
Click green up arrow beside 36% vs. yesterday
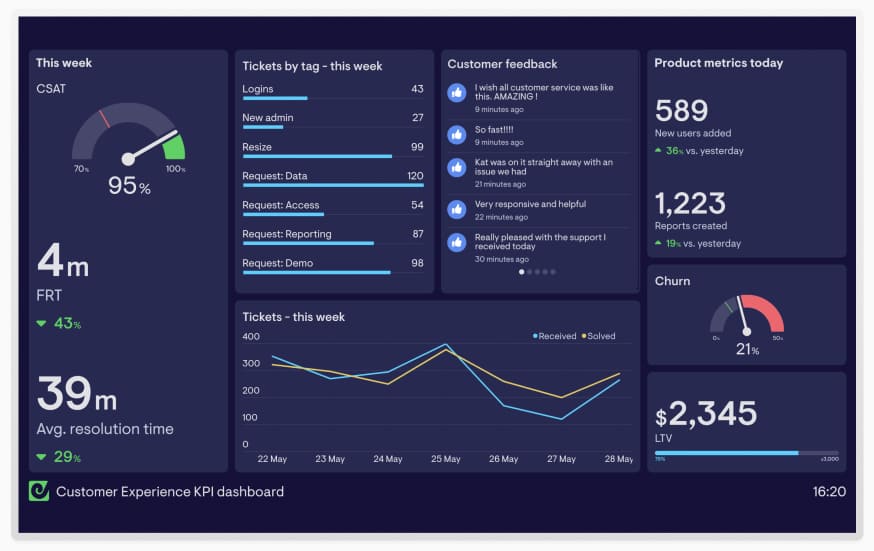click(657, 151)
